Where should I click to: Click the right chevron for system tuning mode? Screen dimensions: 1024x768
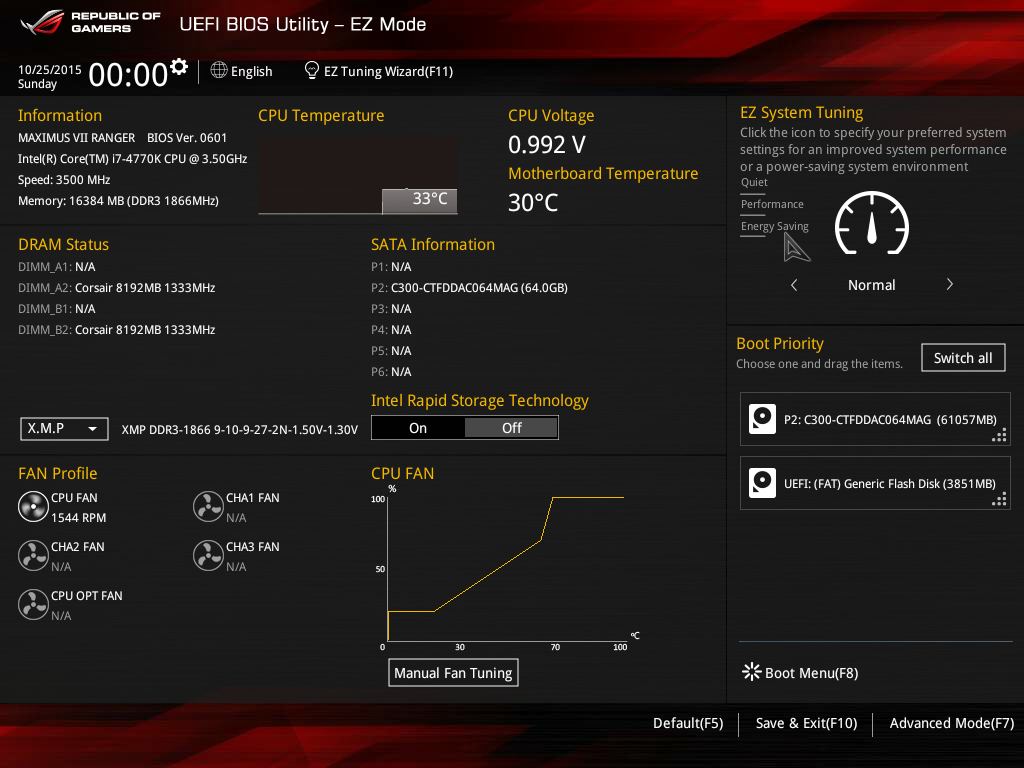(x=950, y=285)
